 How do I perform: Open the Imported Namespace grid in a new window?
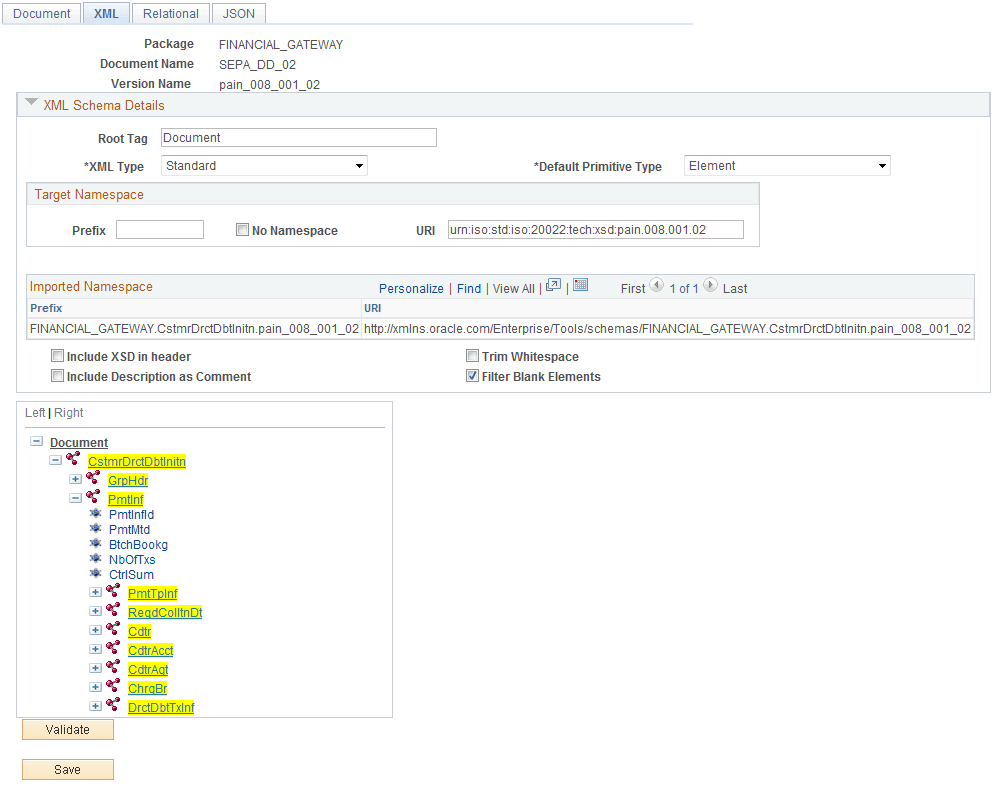click(553, 286)
